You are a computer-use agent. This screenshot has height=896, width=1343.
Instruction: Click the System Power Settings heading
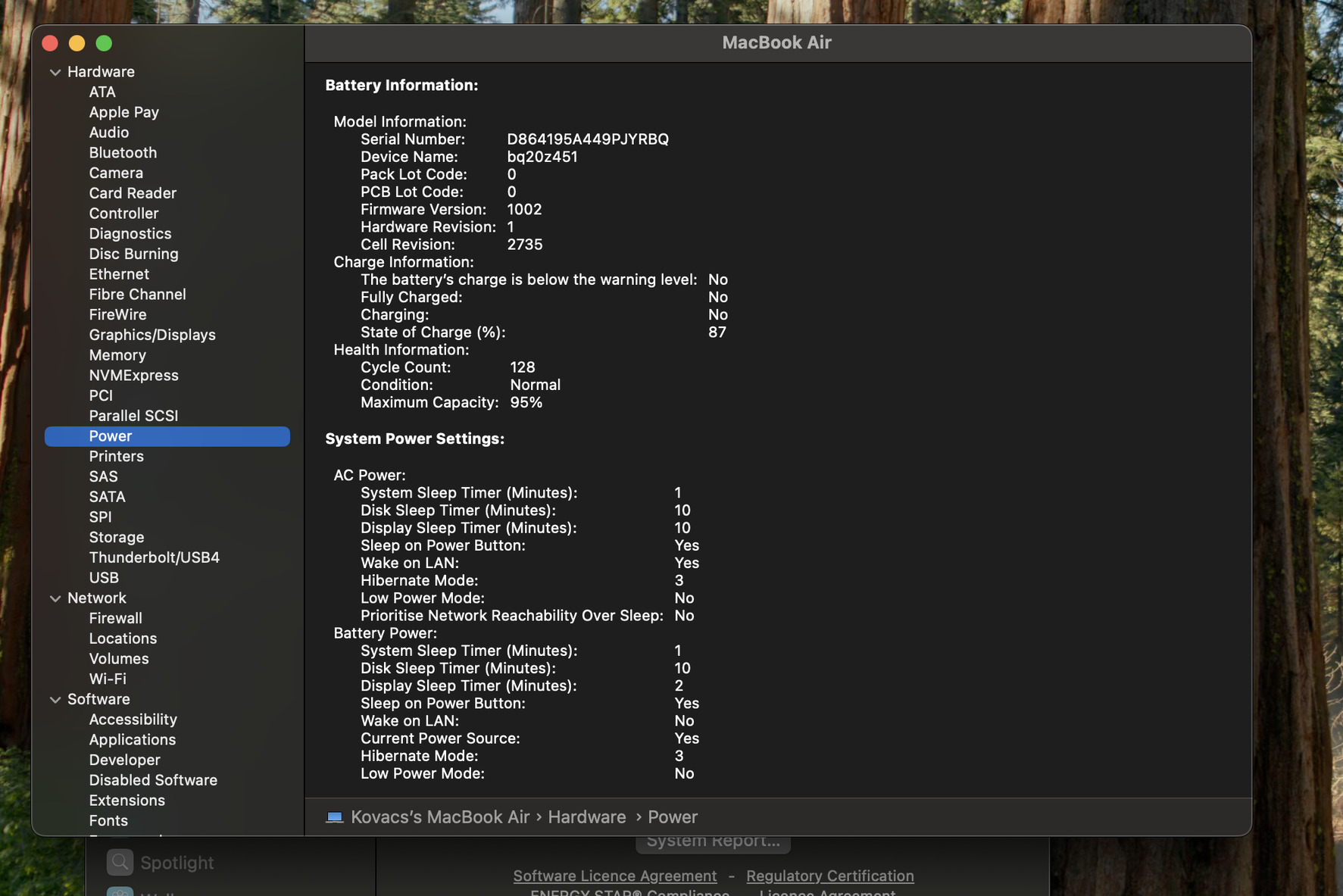point(415,439)
